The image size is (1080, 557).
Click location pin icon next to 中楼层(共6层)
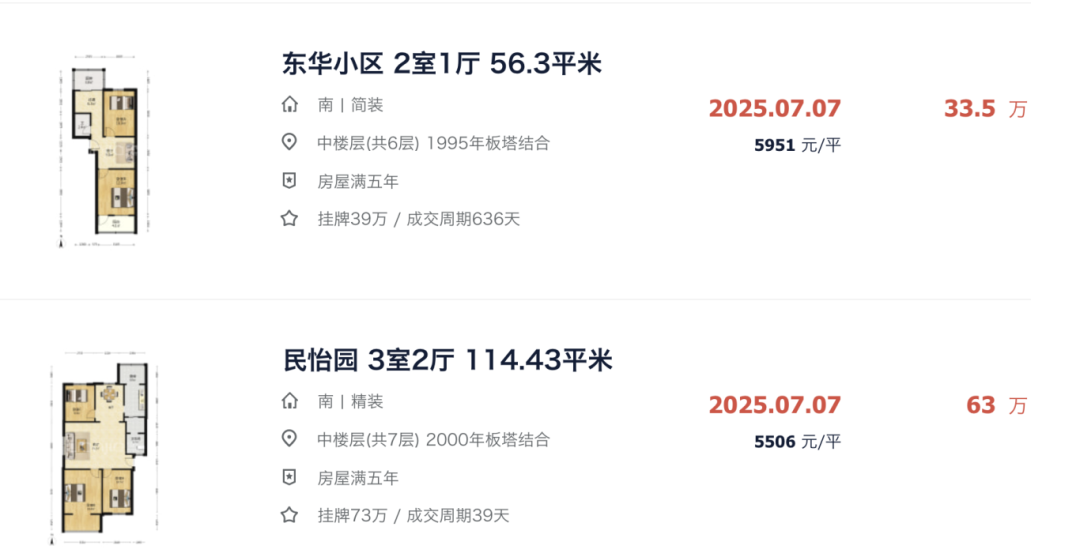tap(290, 143)
